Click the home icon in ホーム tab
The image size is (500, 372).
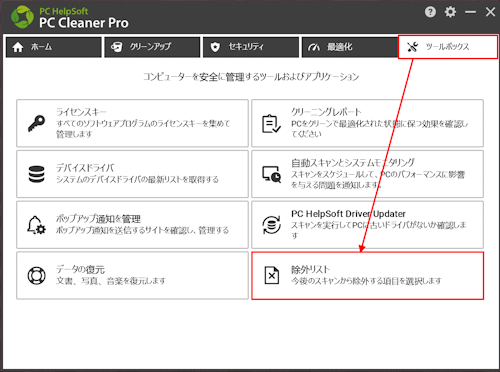tap(18, 47)
